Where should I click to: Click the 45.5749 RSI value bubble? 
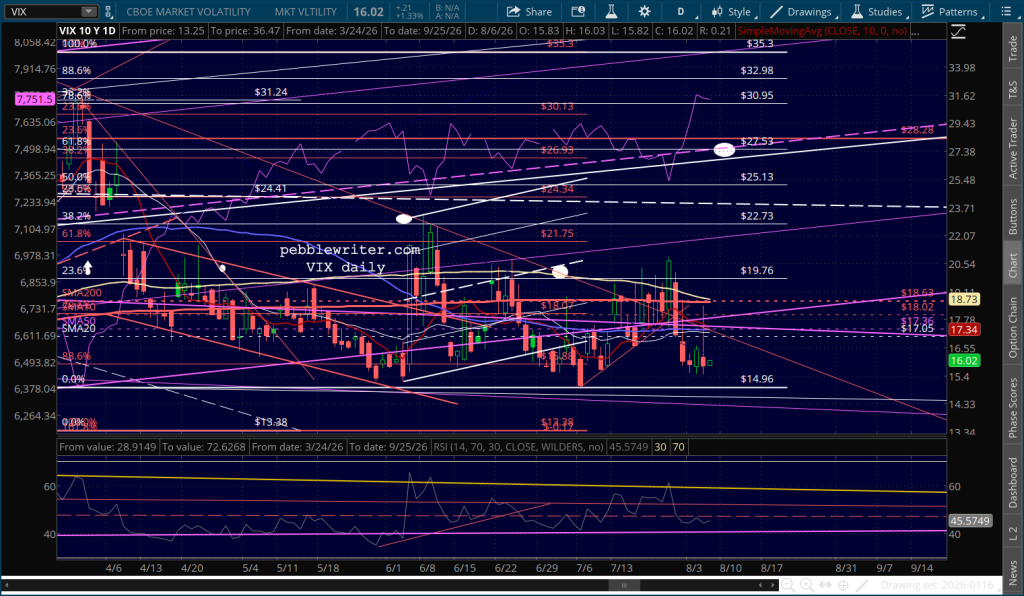tap(970, 521)
